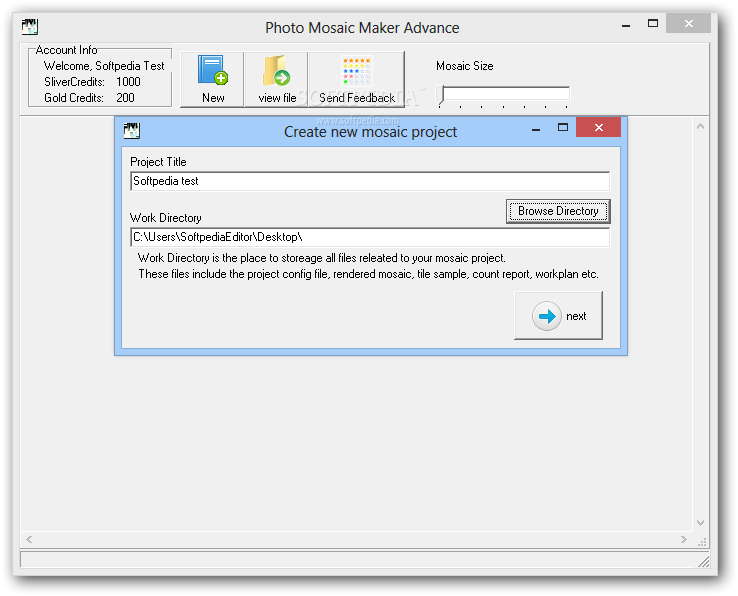This screenshot has height=596, width=738.
Task: Open the view file toolbar icon
Action: pos(277,79)
